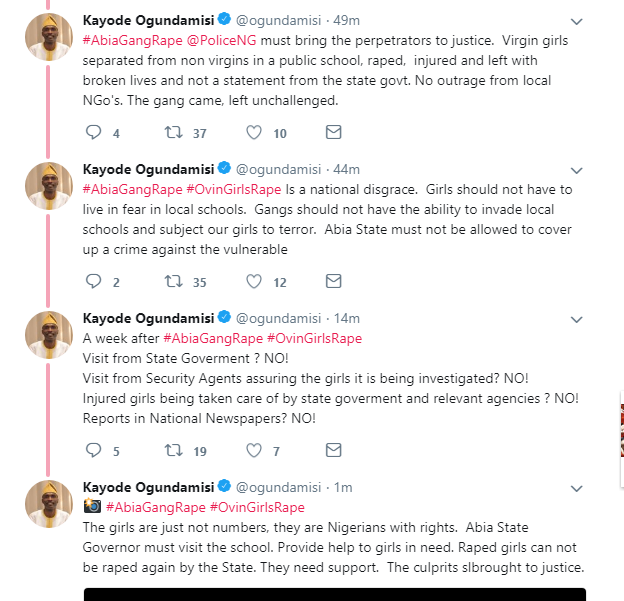Open the 14m timestamp permalink
The height and width of the screenshot is (601, 624).
coord(347,318)
